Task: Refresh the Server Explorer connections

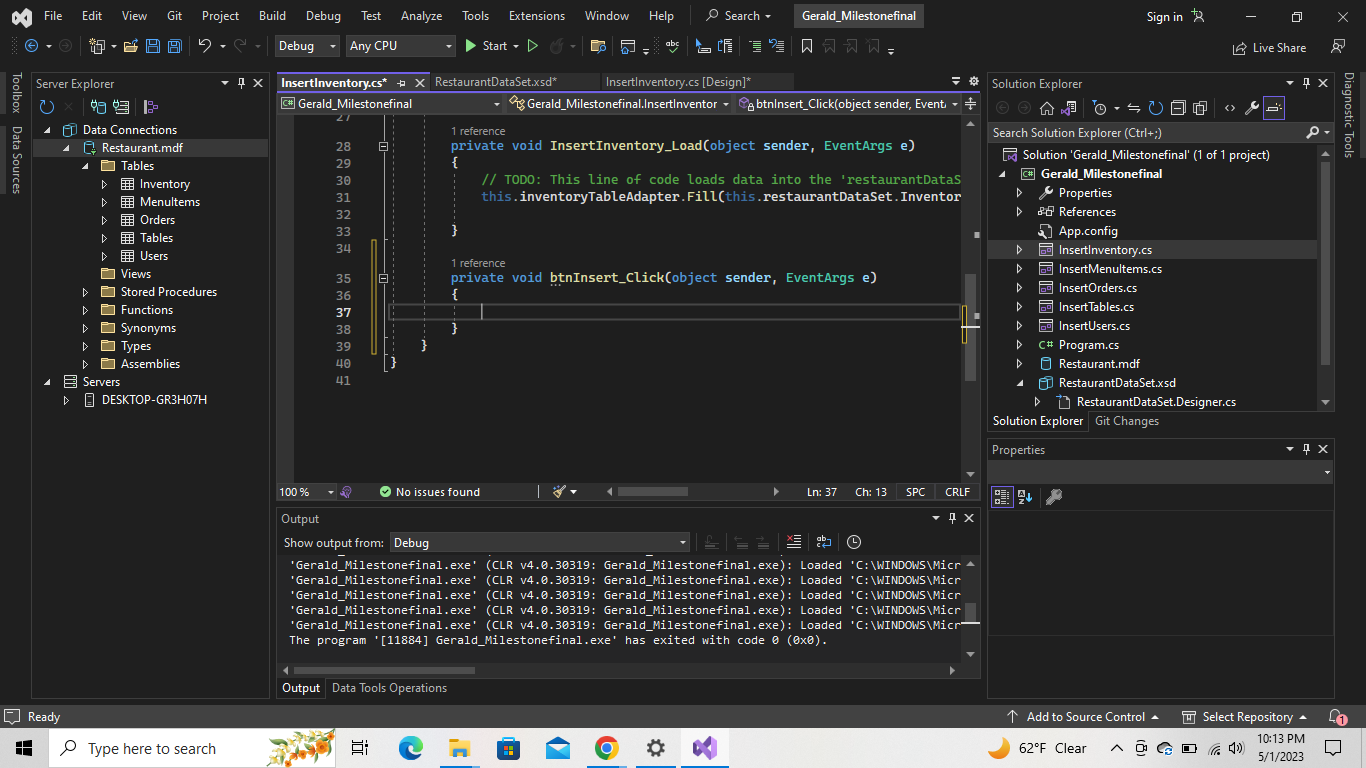Action: [47, 107]
